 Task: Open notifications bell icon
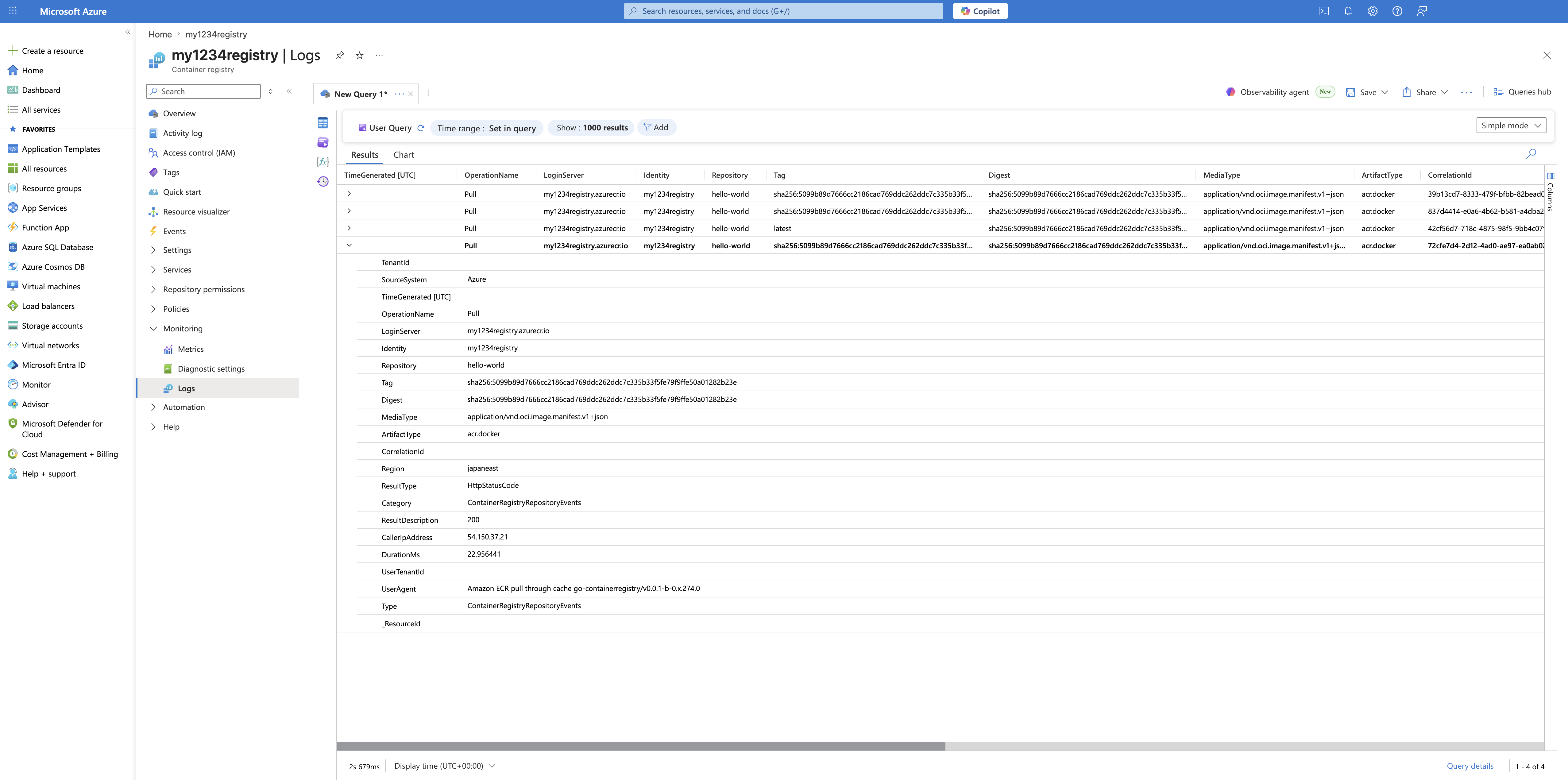tap(1348, 11)
